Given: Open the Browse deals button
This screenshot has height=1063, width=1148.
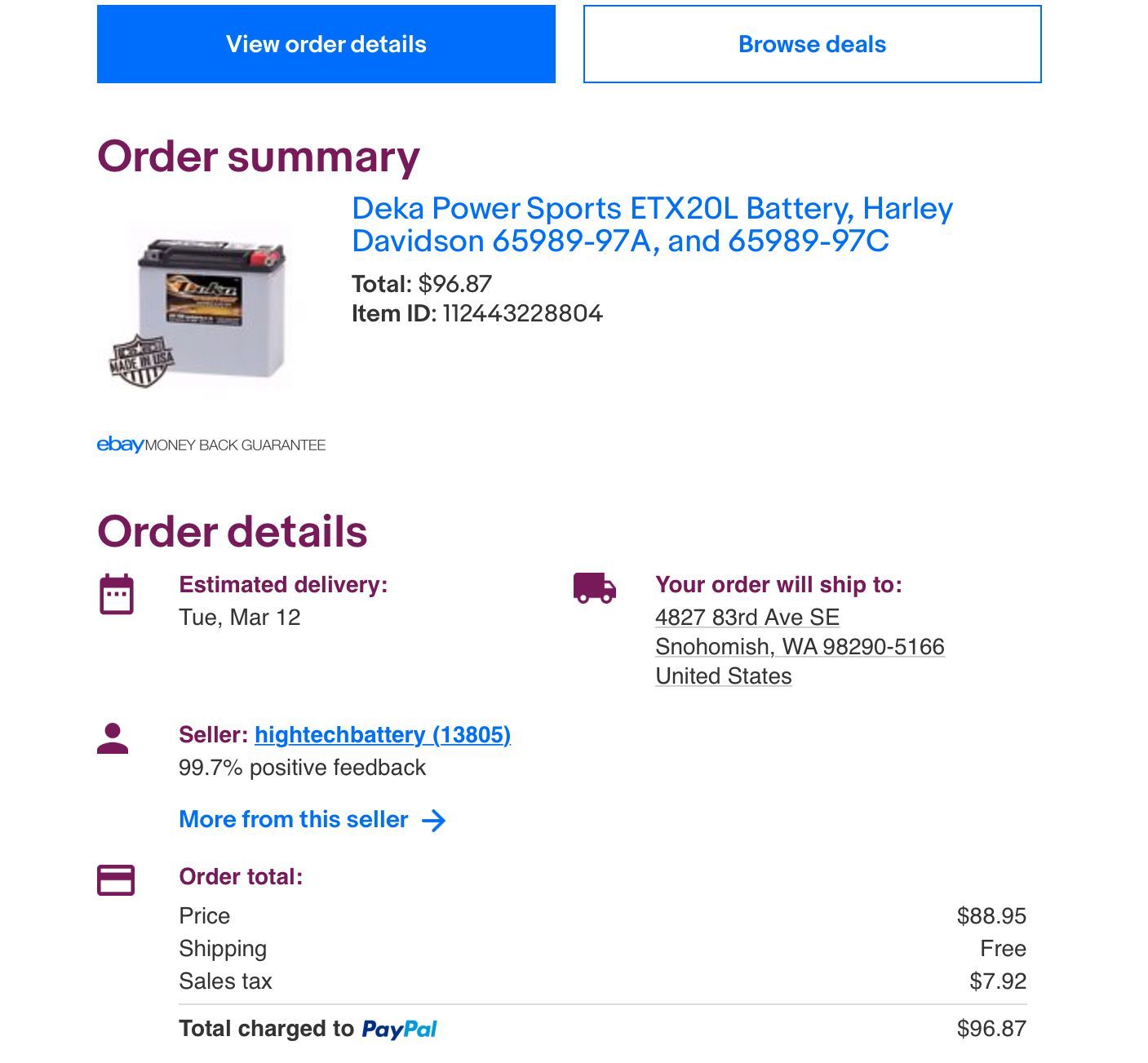Looking at the screenshot, I should [x=812, y=44].
